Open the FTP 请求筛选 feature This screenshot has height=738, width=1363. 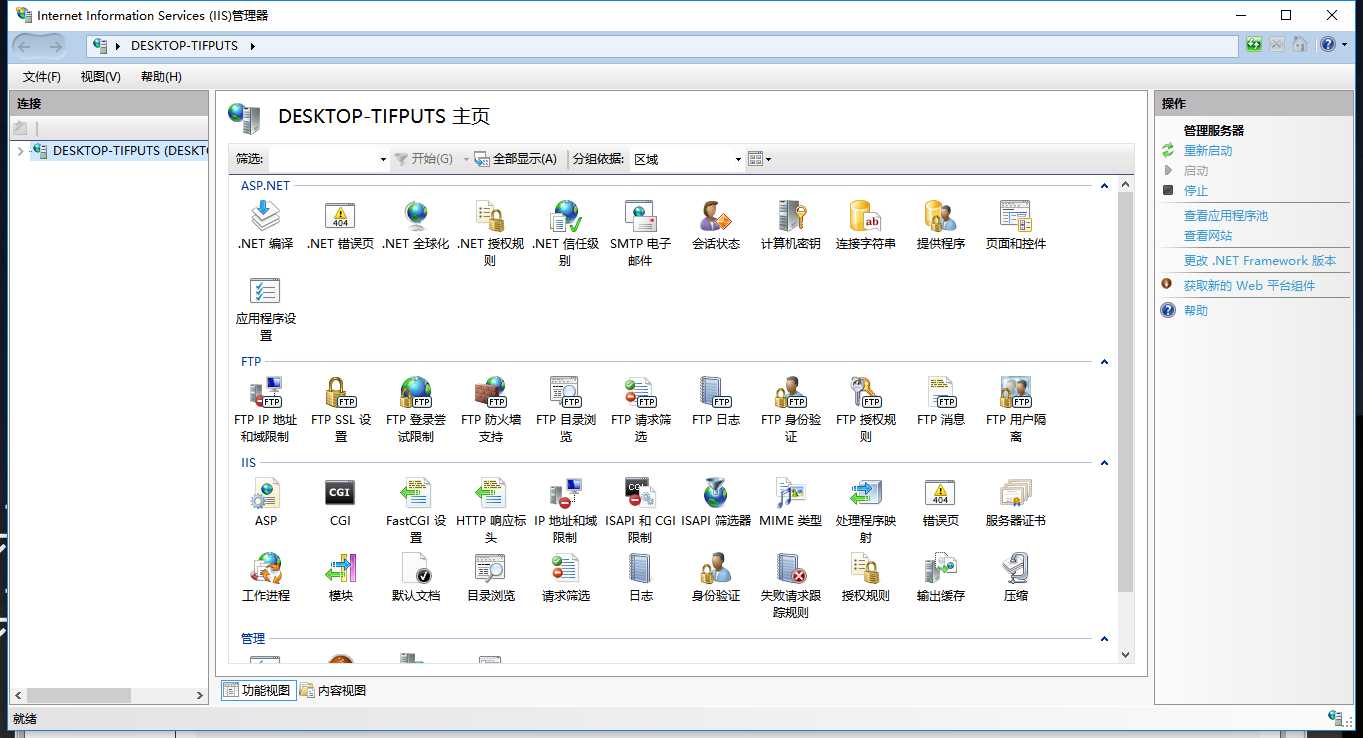click(640, 393)
